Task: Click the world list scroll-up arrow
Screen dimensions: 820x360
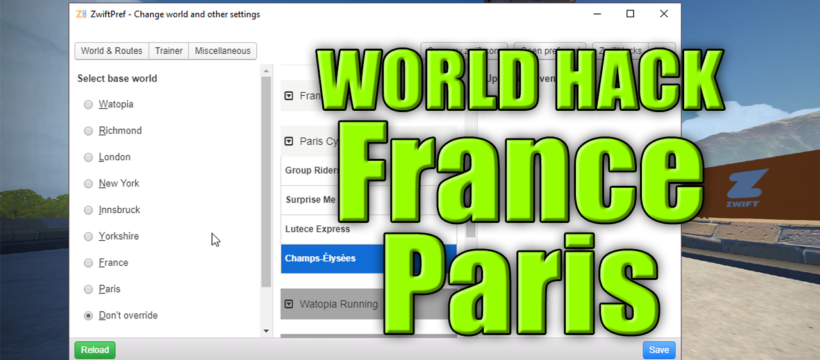Action: pyautogui.click(x=266, y=71)
